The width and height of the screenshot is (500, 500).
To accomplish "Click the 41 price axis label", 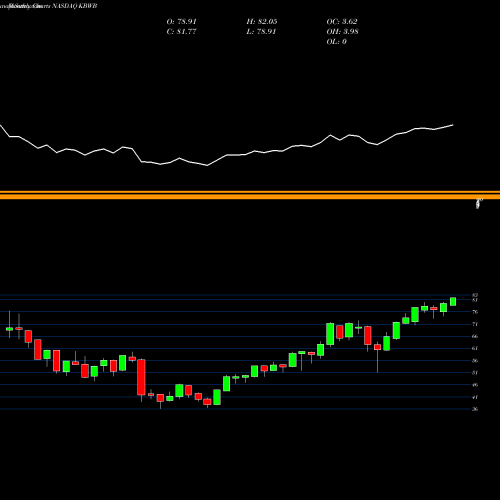I will point(475,397).
